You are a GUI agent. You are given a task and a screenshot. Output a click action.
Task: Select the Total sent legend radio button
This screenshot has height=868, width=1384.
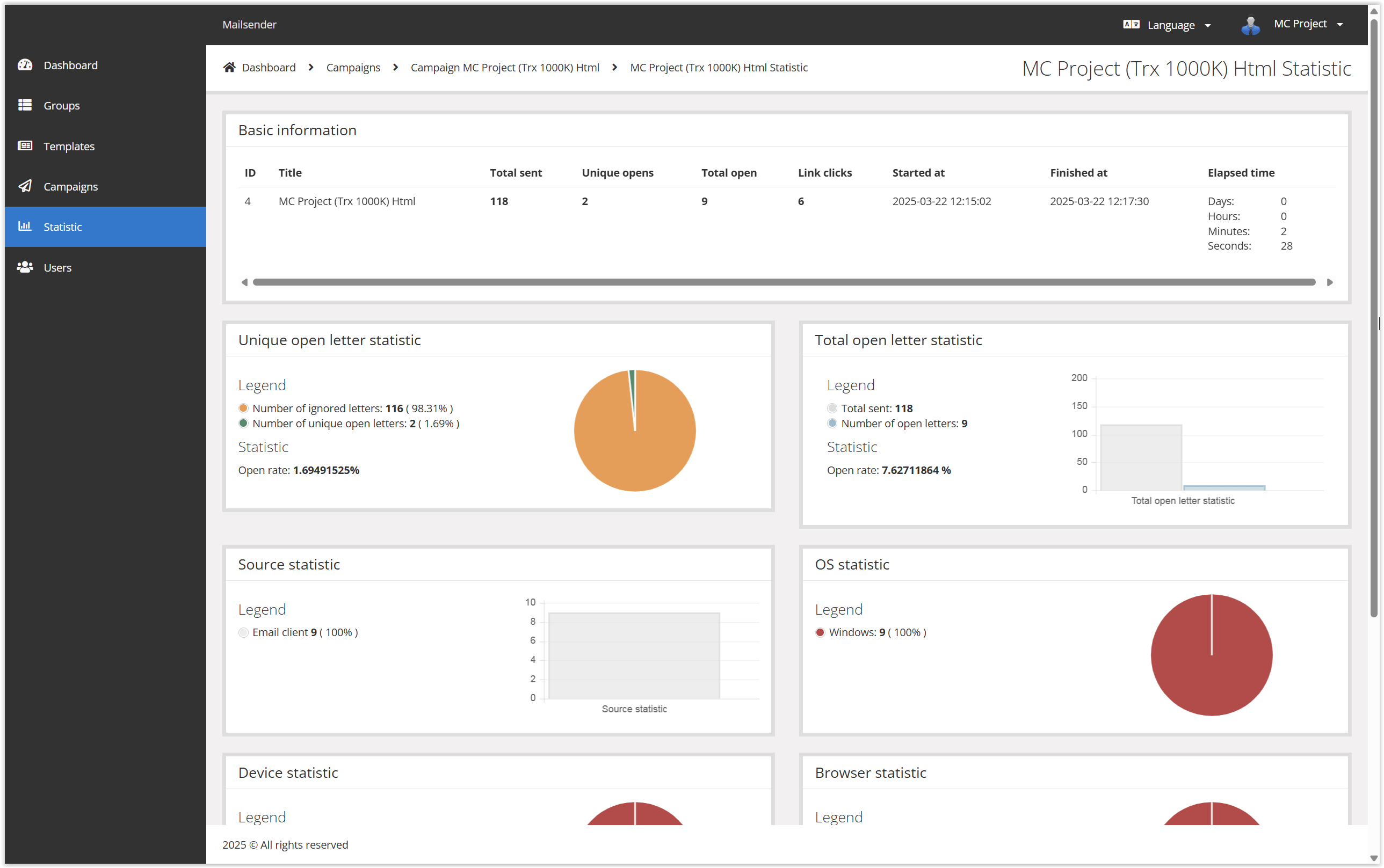[831, 407]
